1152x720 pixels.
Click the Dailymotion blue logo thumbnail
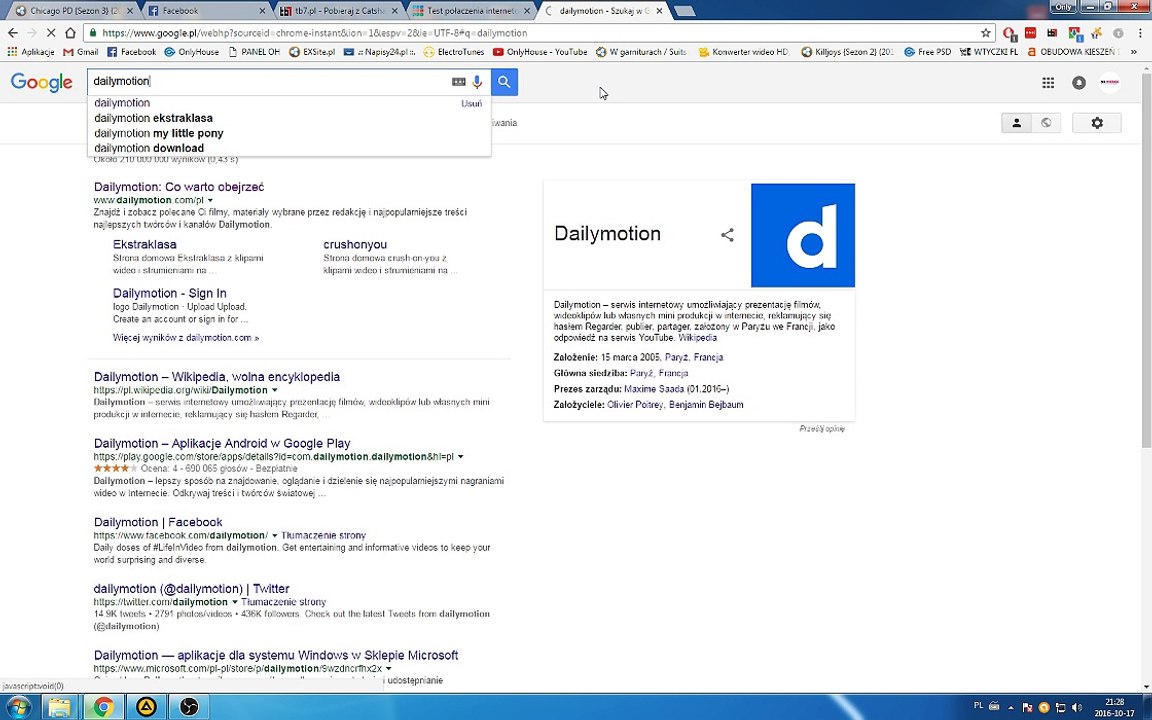803,235
